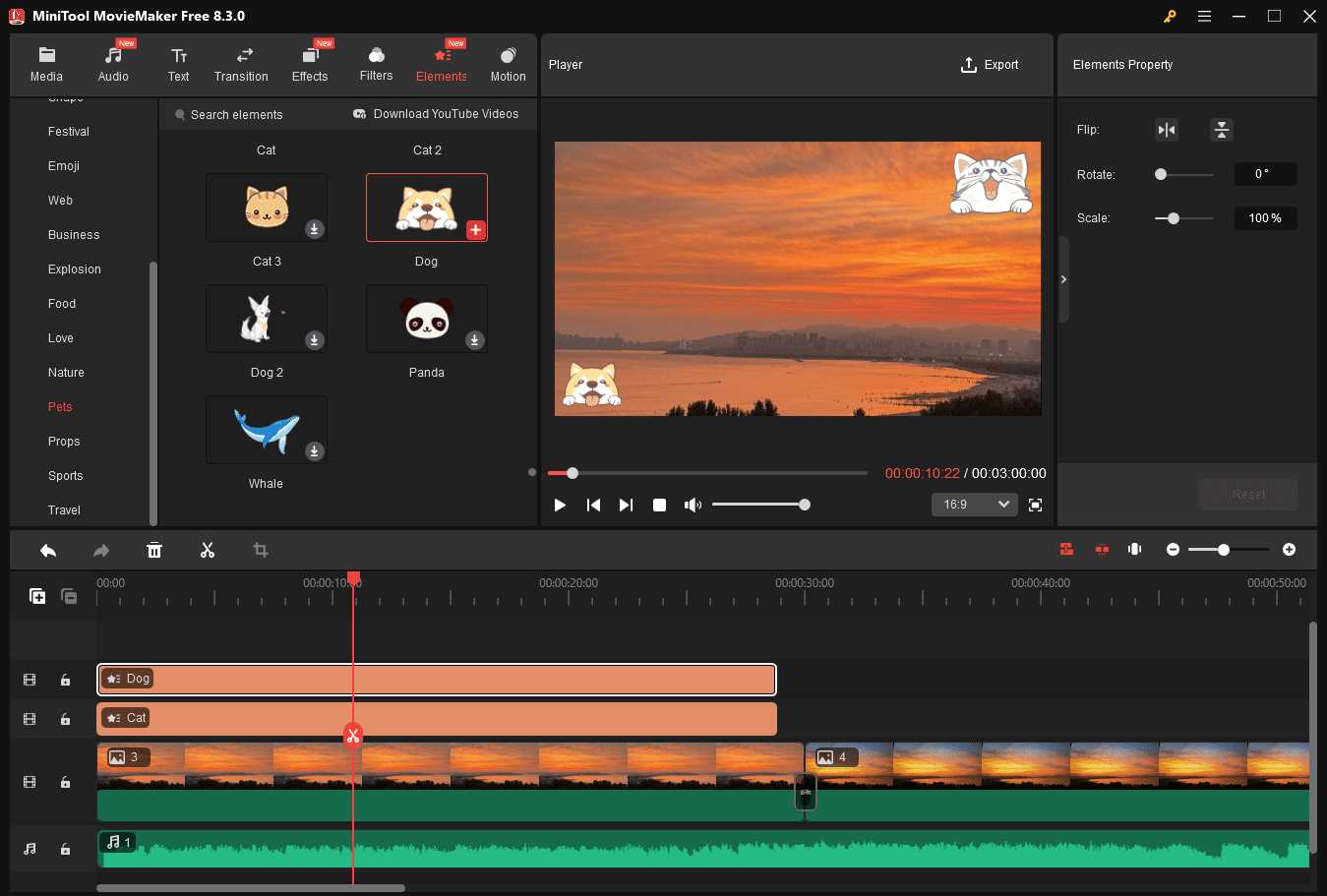Viewport: 1327px width, 896px height.
Task: Select the Travel category
Action: [64, 510]
